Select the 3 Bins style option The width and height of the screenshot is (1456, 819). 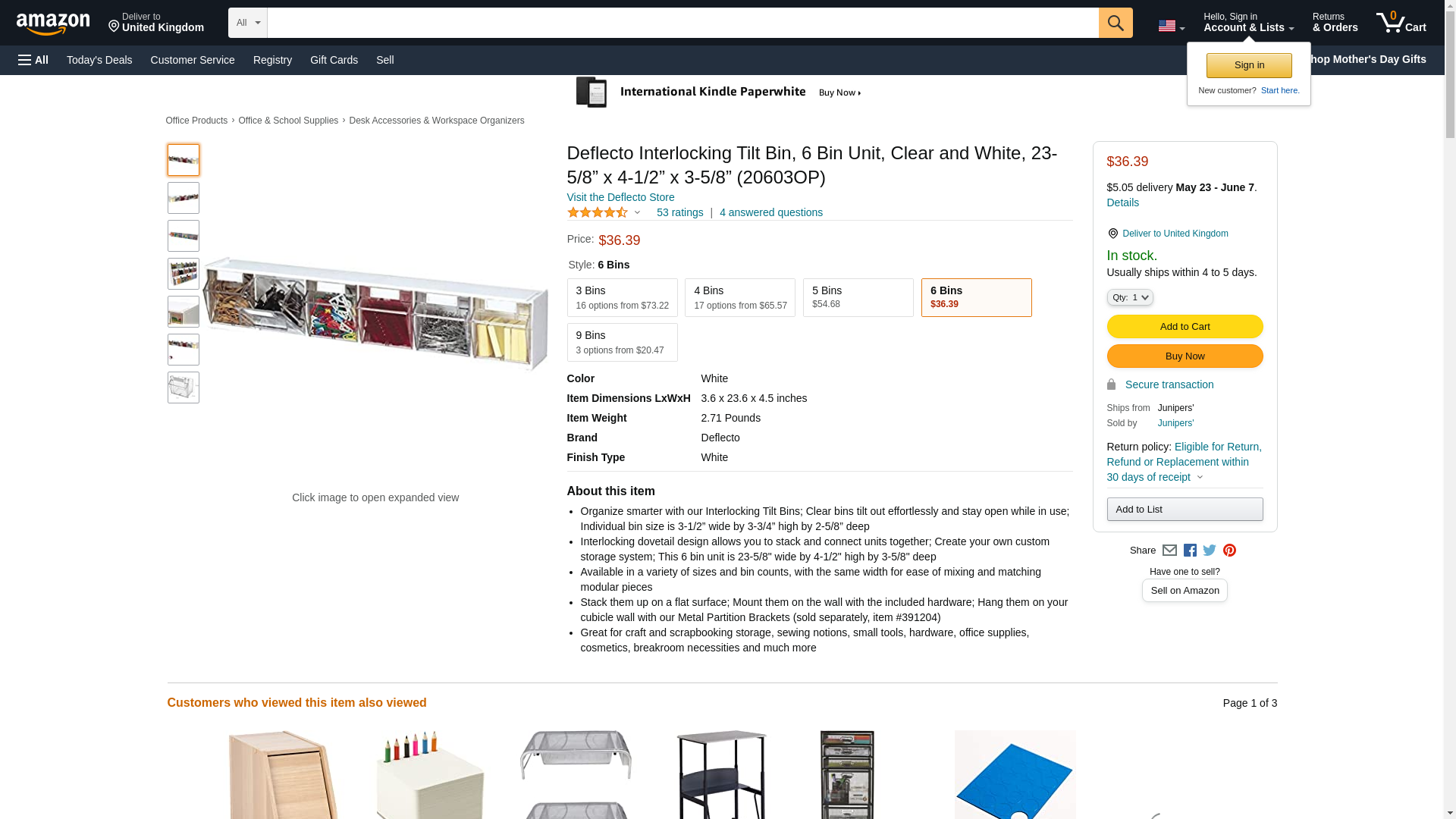click(622, 297)
